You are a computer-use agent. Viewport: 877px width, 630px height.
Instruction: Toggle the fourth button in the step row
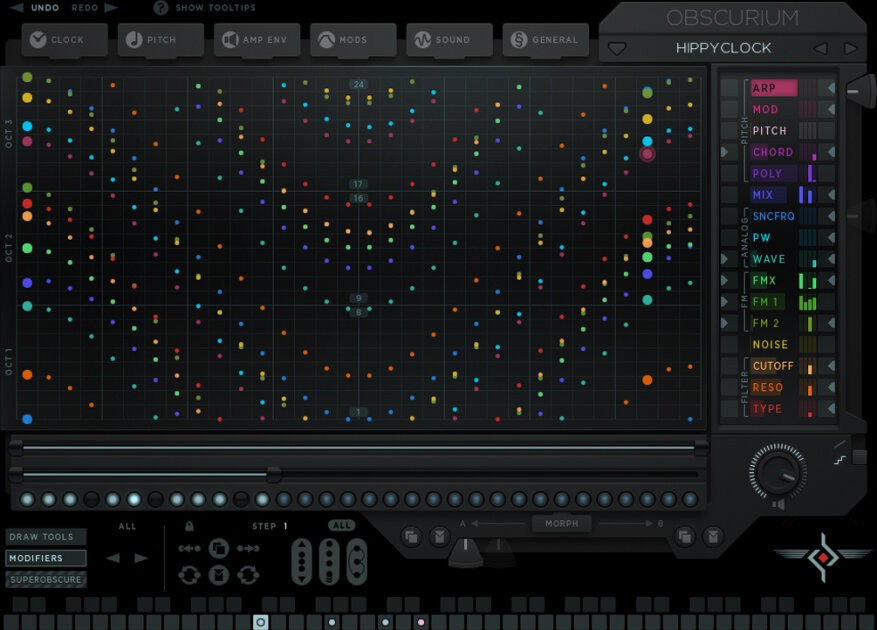tap(92, 499)
